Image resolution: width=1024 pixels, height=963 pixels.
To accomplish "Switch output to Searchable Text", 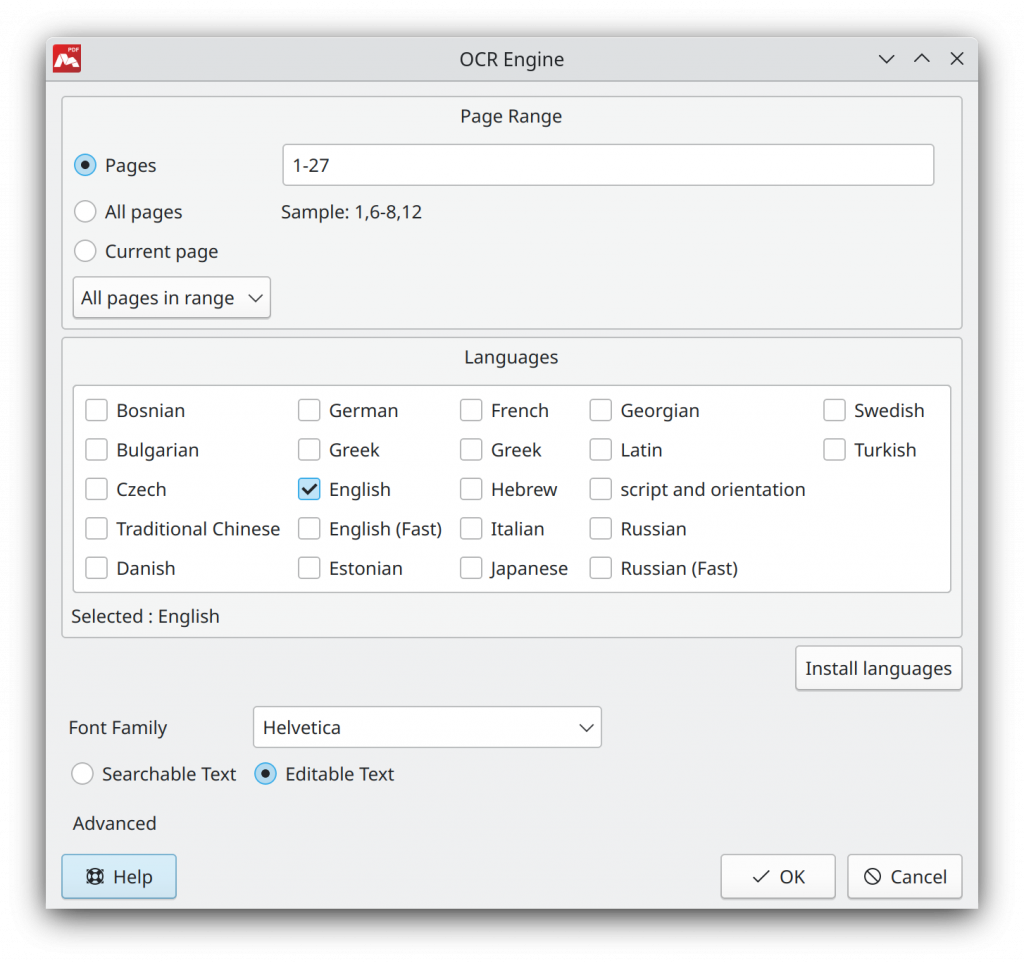I will 82,773.
